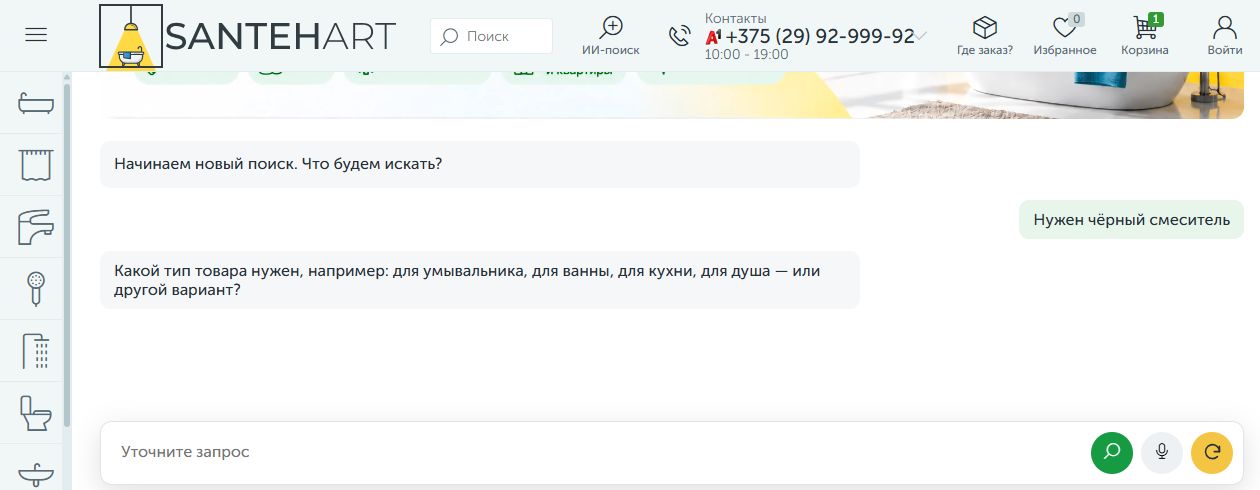Click the Контакты label
The image size is (1260, 490).
coord(736,18)
